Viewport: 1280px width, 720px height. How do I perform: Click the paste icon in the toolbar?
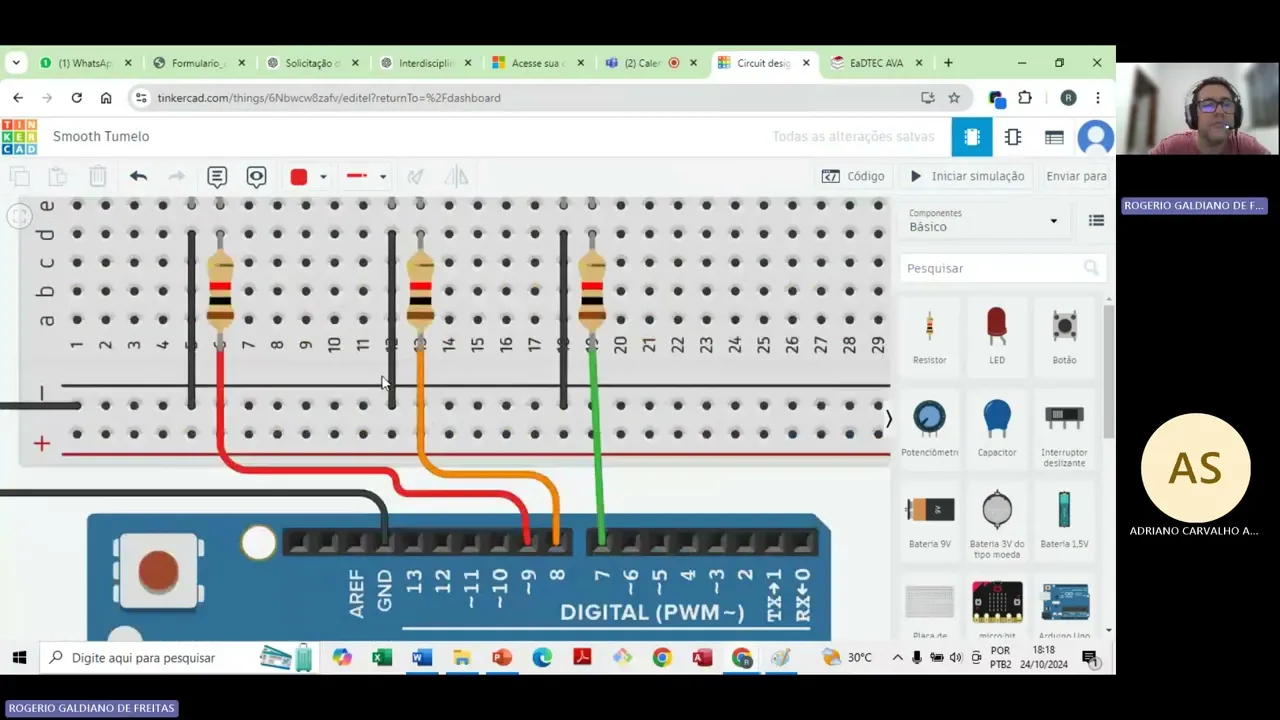(58, 176)
